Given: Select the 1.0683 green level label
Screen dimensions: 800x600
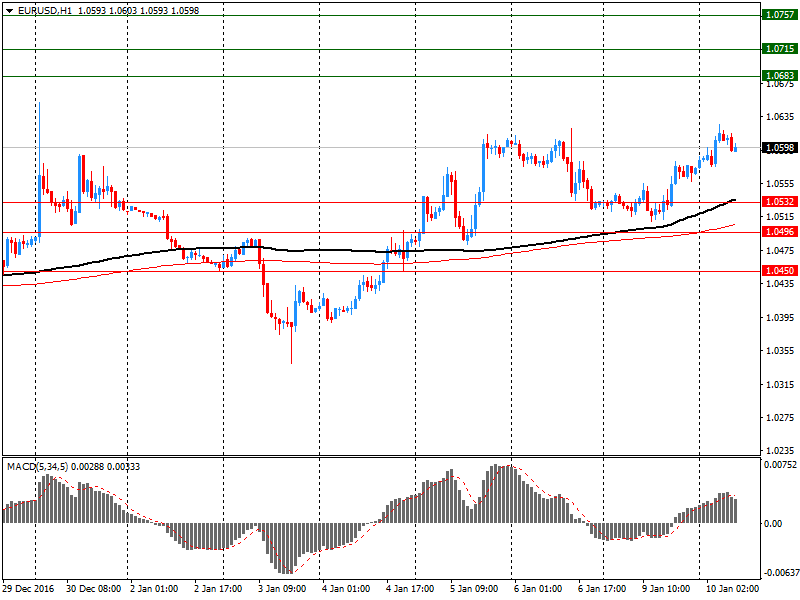Looking at the screenshot, I should point(780,76).
